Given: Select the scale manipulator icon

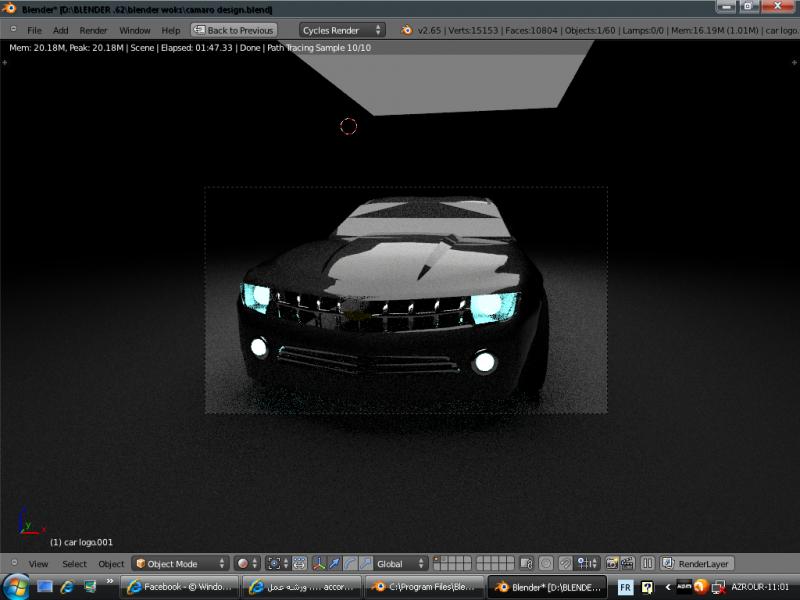Looking at the screenshot, I should [x=365, y=564].
